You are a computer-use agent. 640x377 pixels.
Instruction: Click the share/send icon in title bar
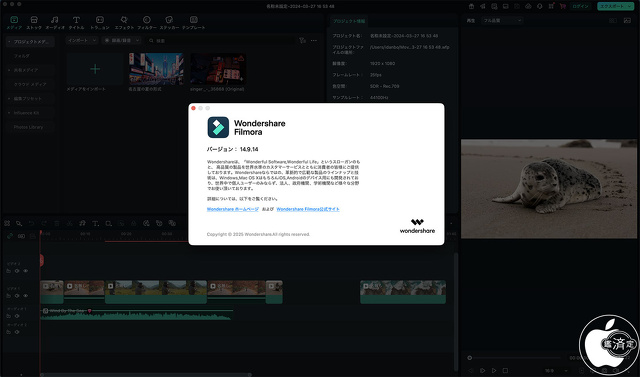pos(483,6)
